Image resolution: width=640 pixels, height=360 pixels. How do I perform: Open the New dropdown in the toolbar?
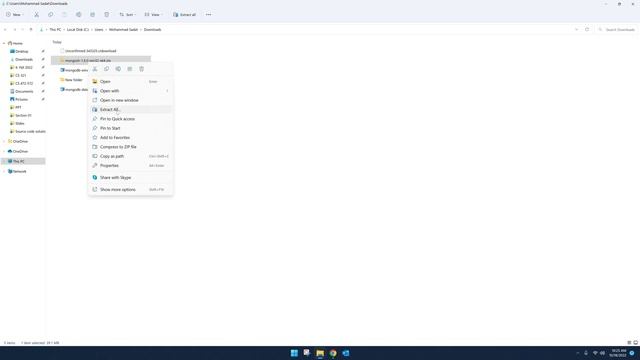15,15
